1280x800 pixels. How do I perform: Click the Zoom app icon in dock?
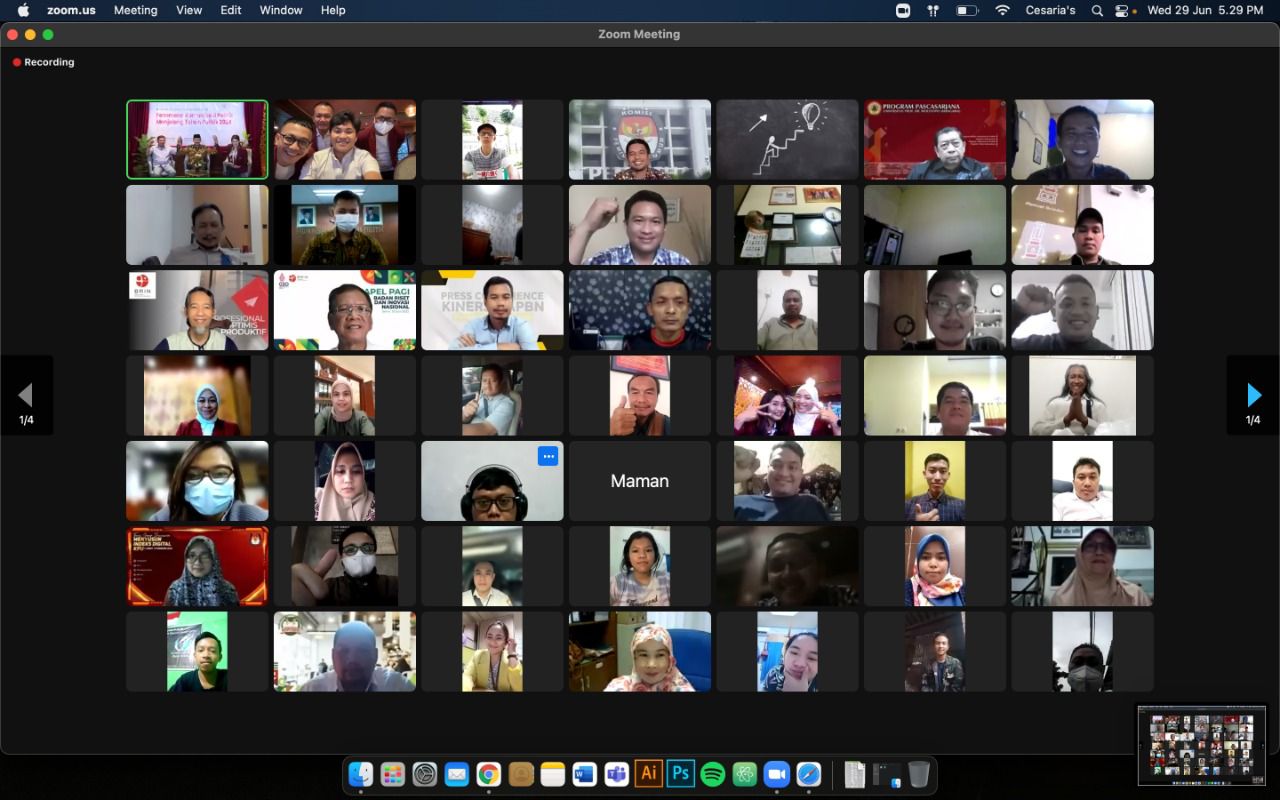tap(777, 774)
